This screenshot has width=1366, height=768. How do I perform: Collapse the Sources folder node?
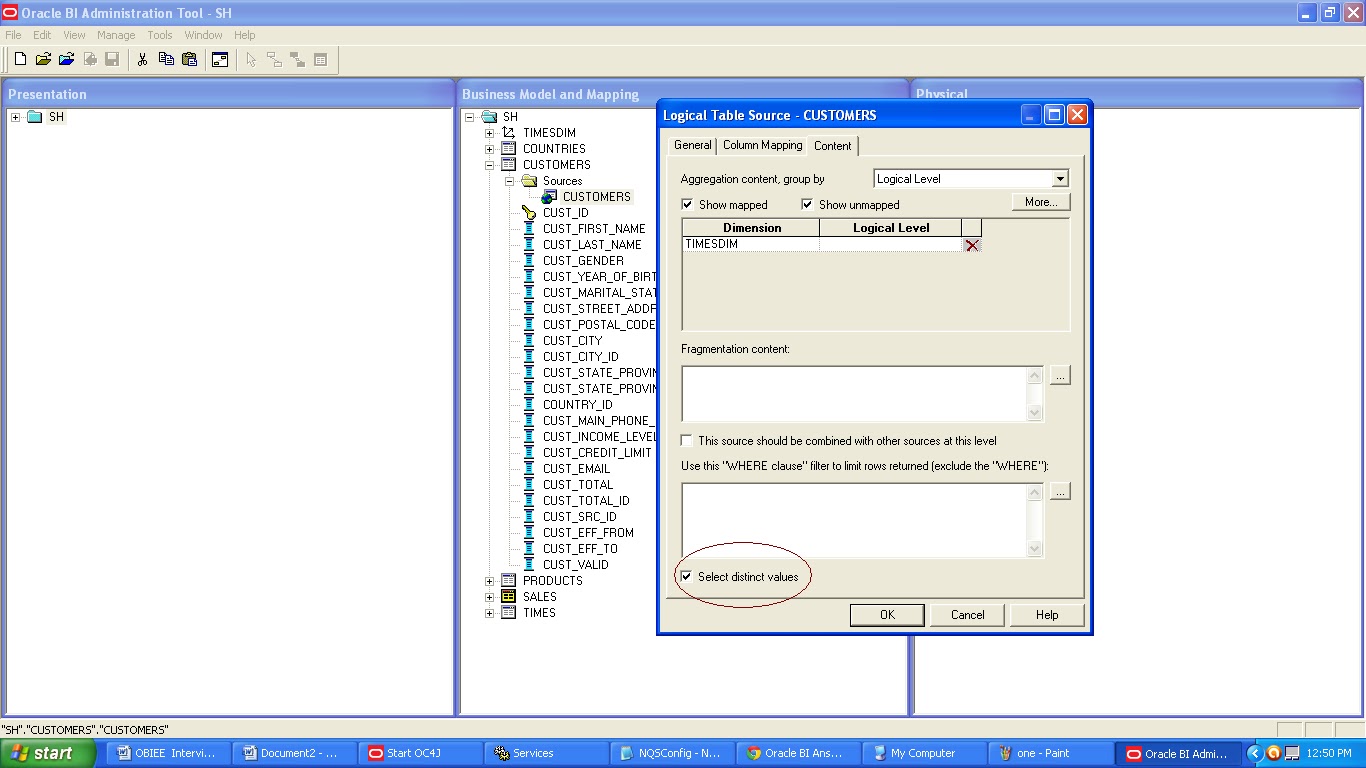[x=510, y=181]
